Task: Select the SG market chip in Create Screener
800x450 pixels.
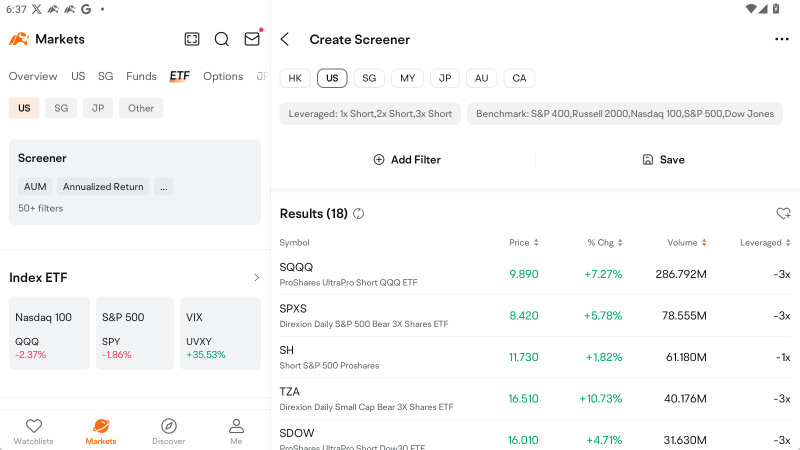Action: (x=369, y=78)
